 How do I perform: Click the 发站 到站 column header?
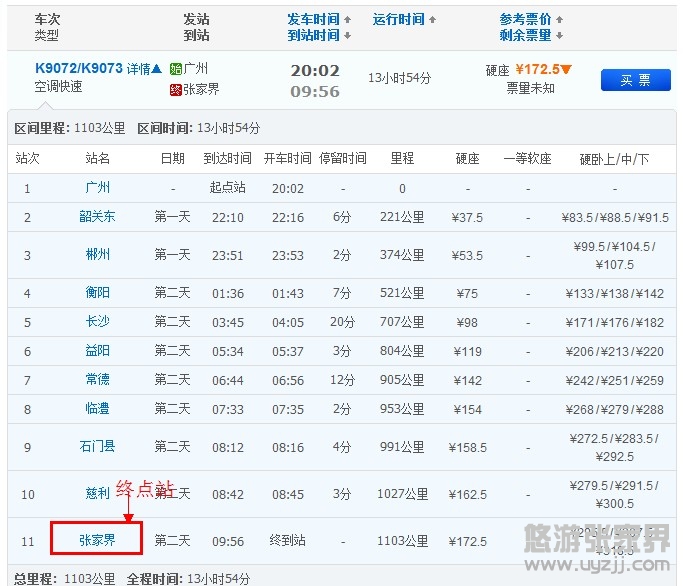[x=196, y=28]
